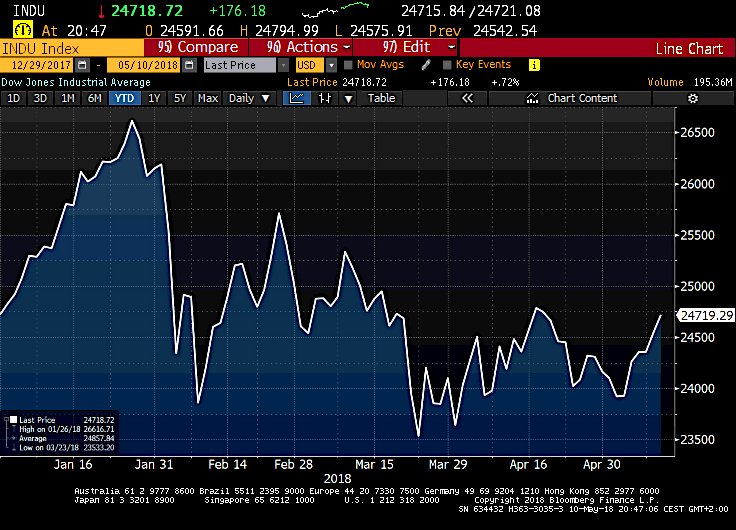Open chart settings gear icon
This screenshot has height=530, width=736.
[693, 98]
